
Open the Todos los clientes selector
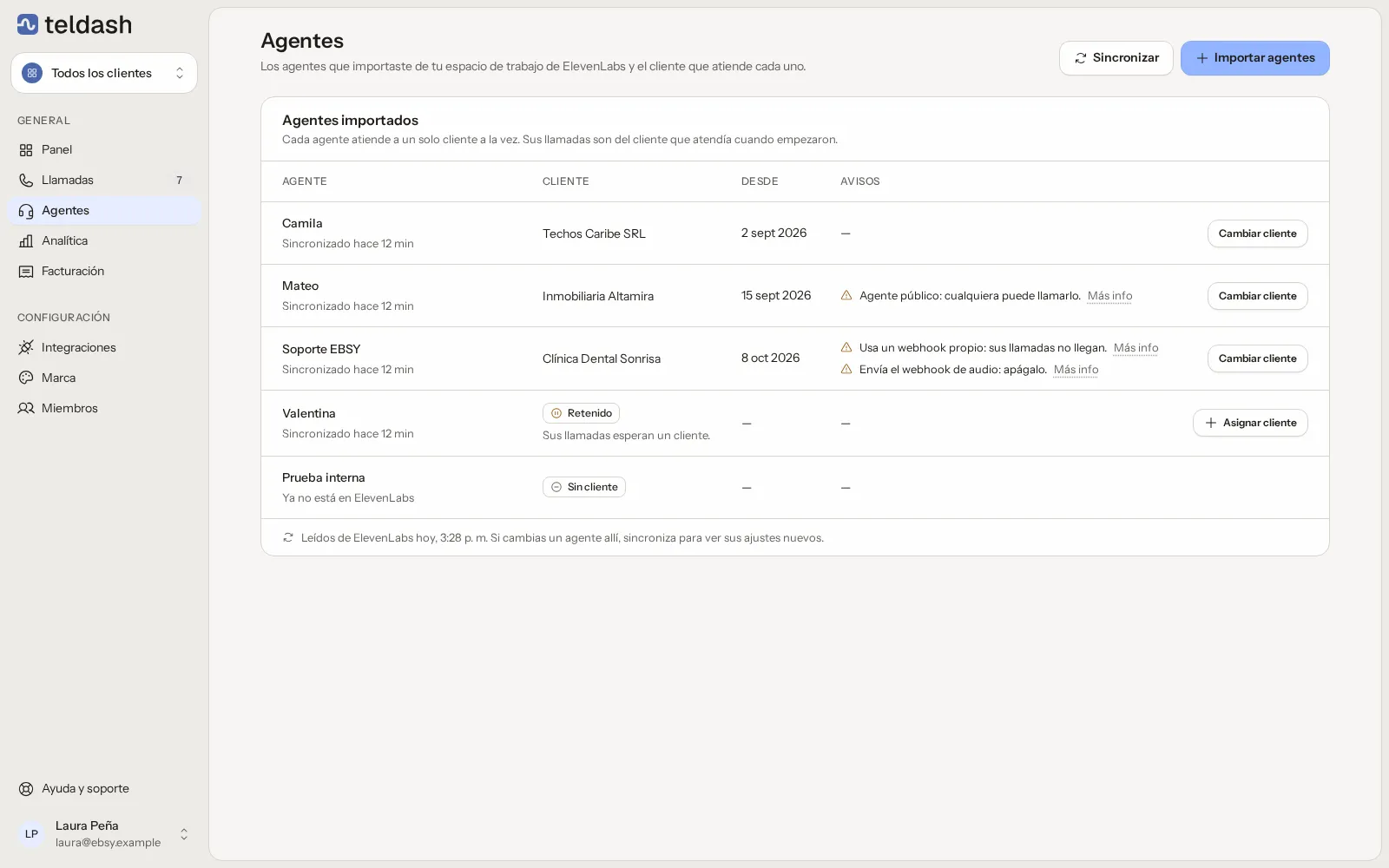point(104,73)
